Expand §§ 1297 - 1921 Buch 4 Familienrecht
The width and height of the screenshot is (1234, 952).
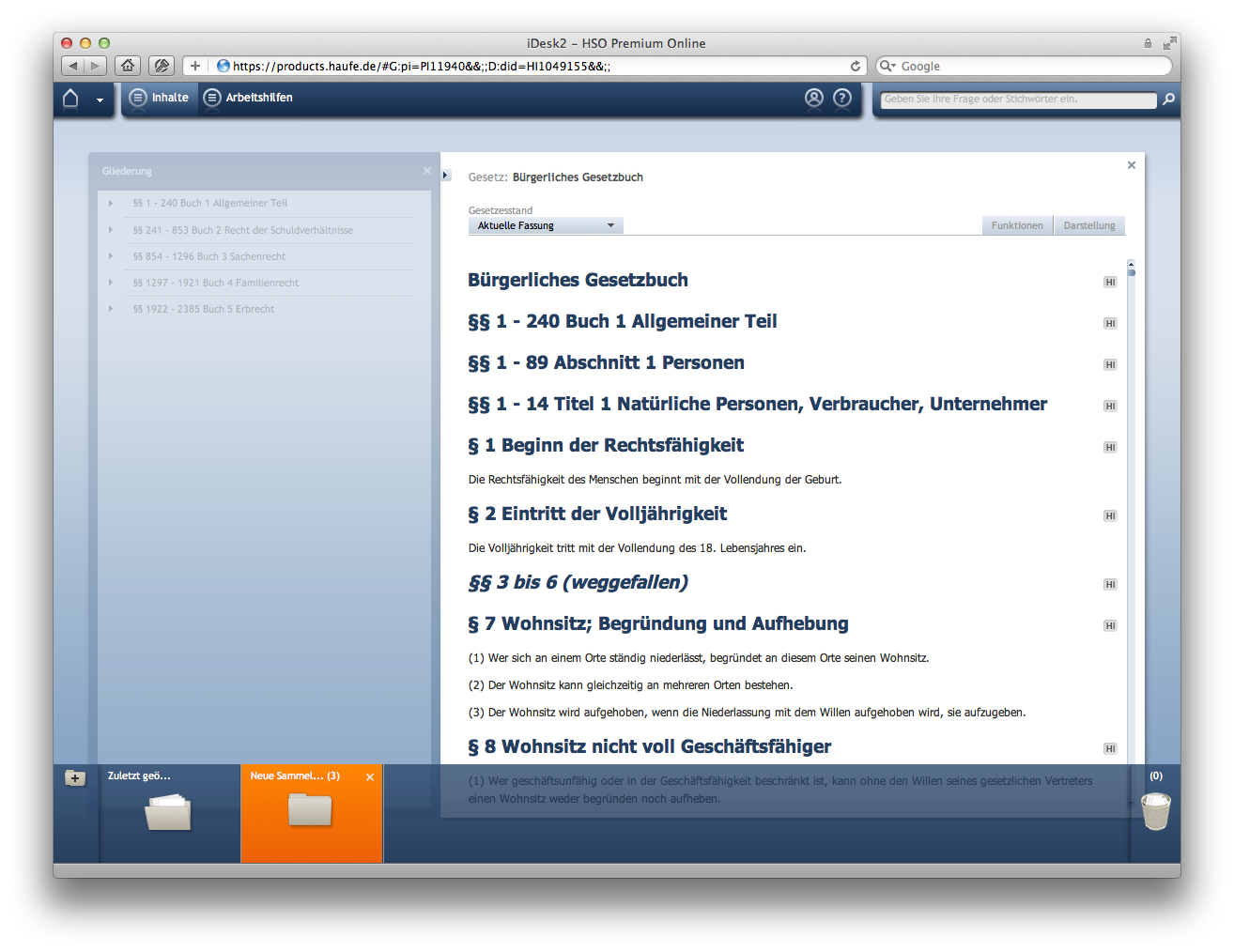pos(111,283)
